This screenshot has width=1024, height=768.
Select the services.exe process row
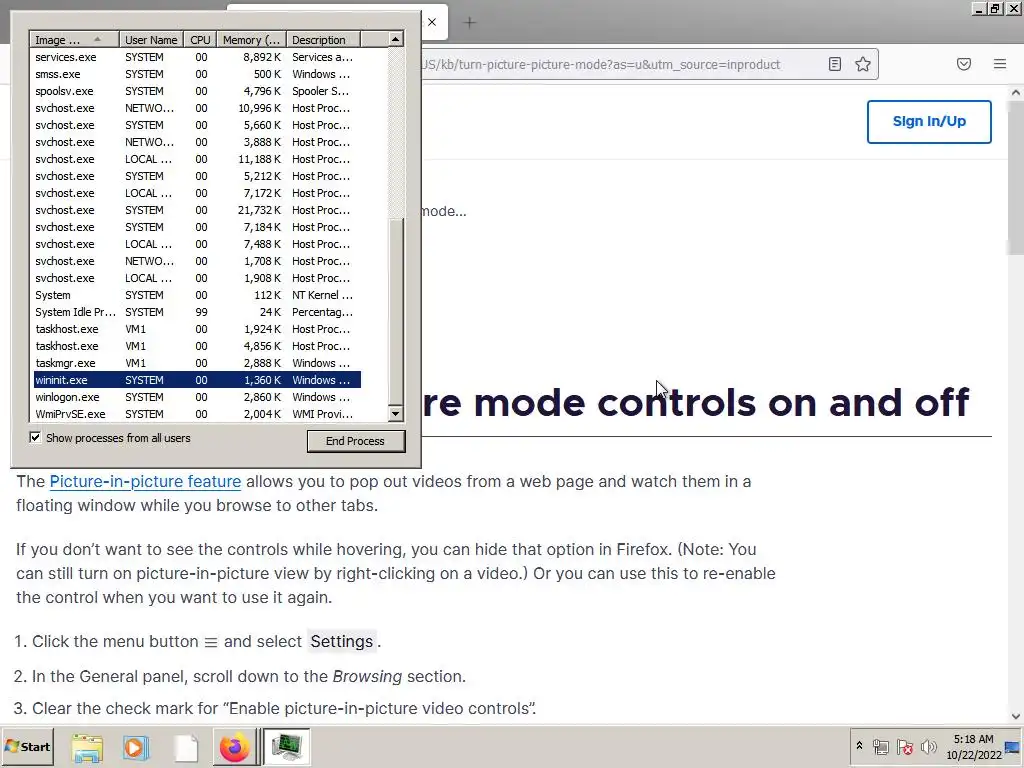(x=197, y=57)
